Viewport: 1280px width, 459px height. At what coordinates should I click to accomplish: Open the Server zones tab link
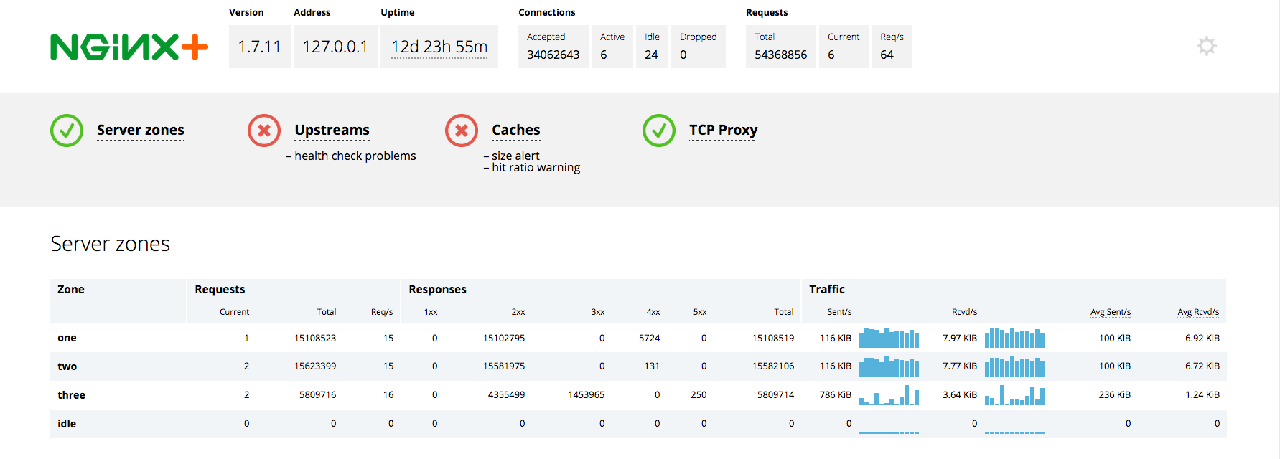coord(140,130)
